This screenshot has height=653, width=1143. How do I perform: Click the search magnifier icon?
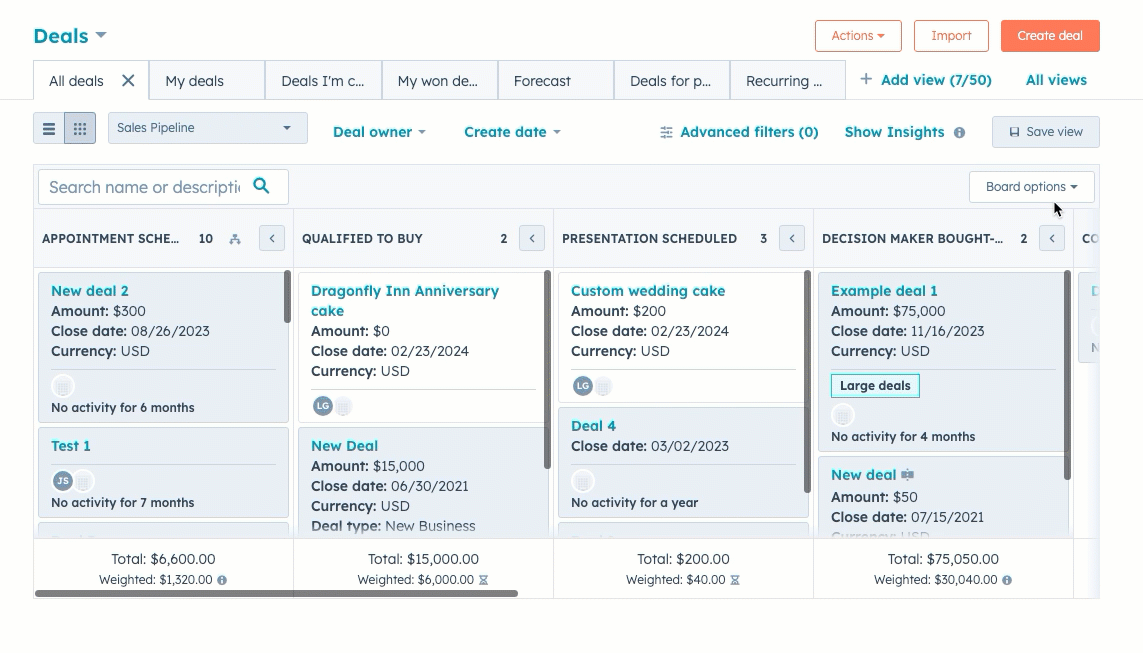[x=261, y=186]
